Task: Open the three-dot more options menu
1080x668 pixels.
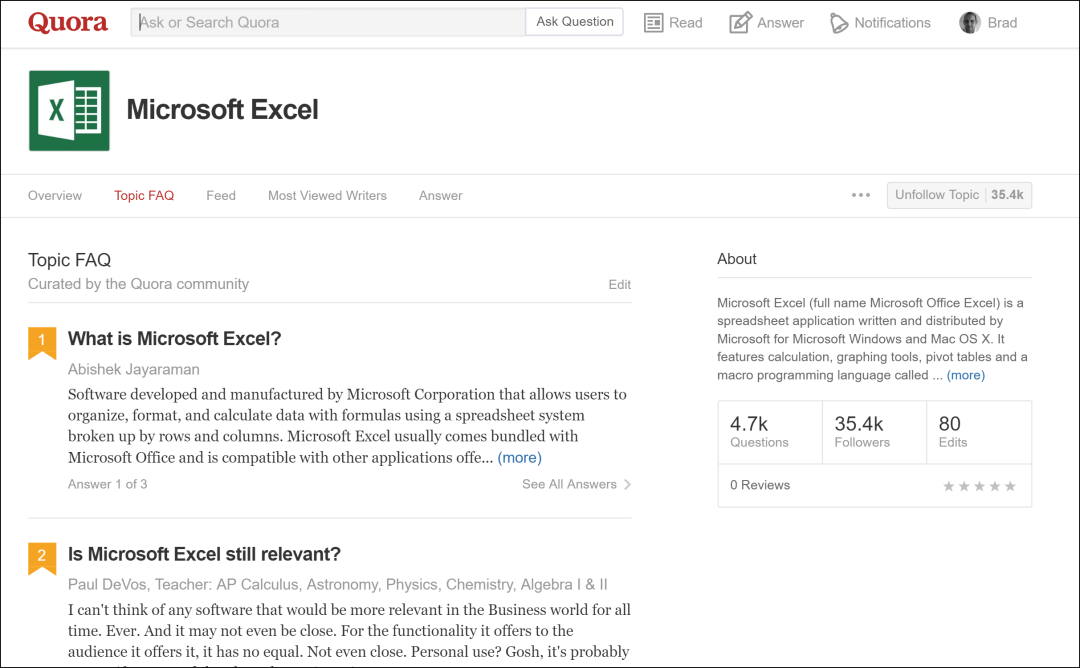Action: coord(861,195)
